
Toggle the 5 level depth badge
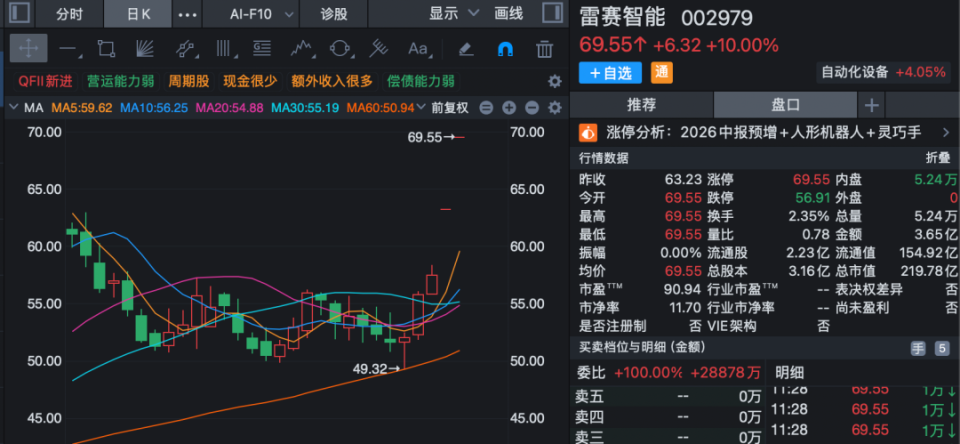[x=941, y=348]
